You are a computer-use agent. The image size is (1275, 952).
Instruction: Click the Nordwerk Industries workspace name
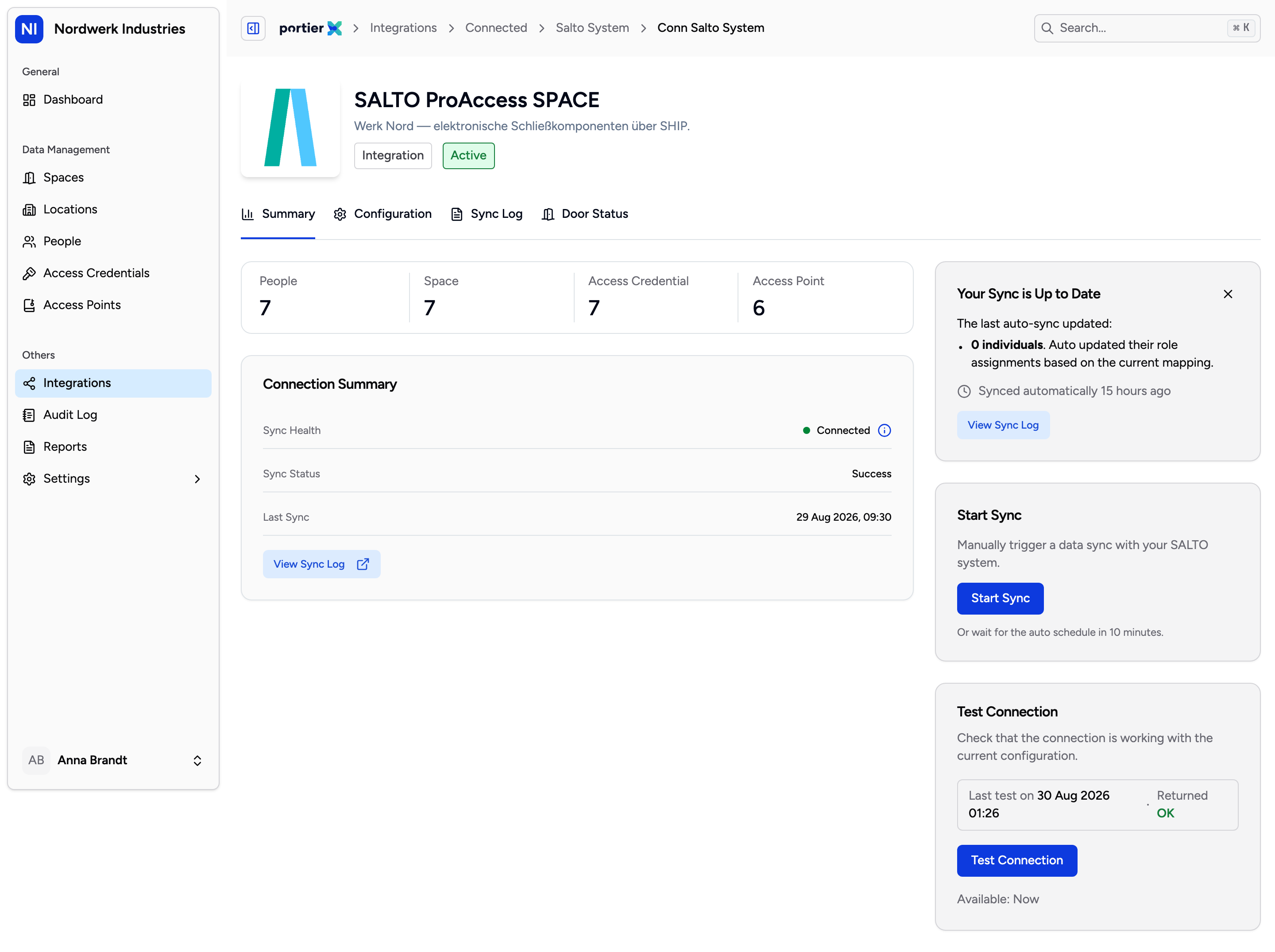(120, 29)
